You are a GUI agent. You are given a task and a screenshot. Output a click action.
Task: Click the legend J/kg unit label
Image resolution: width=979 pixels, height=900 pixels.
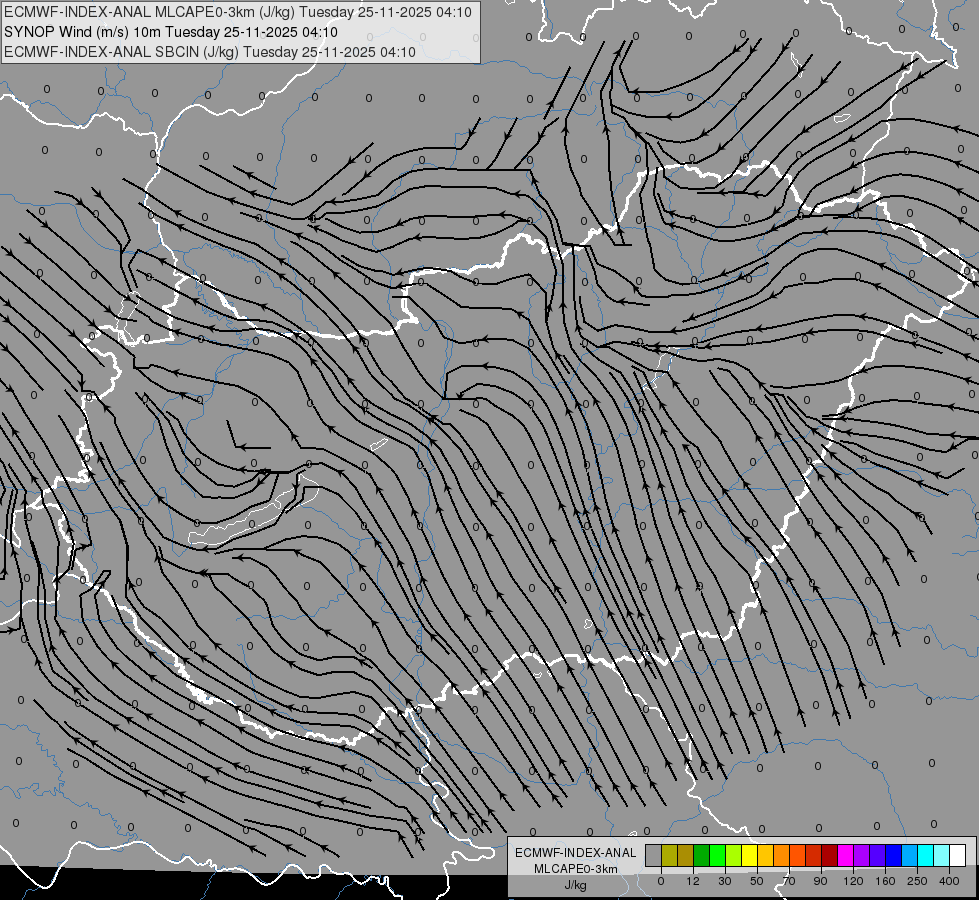(x=576, y=885)
